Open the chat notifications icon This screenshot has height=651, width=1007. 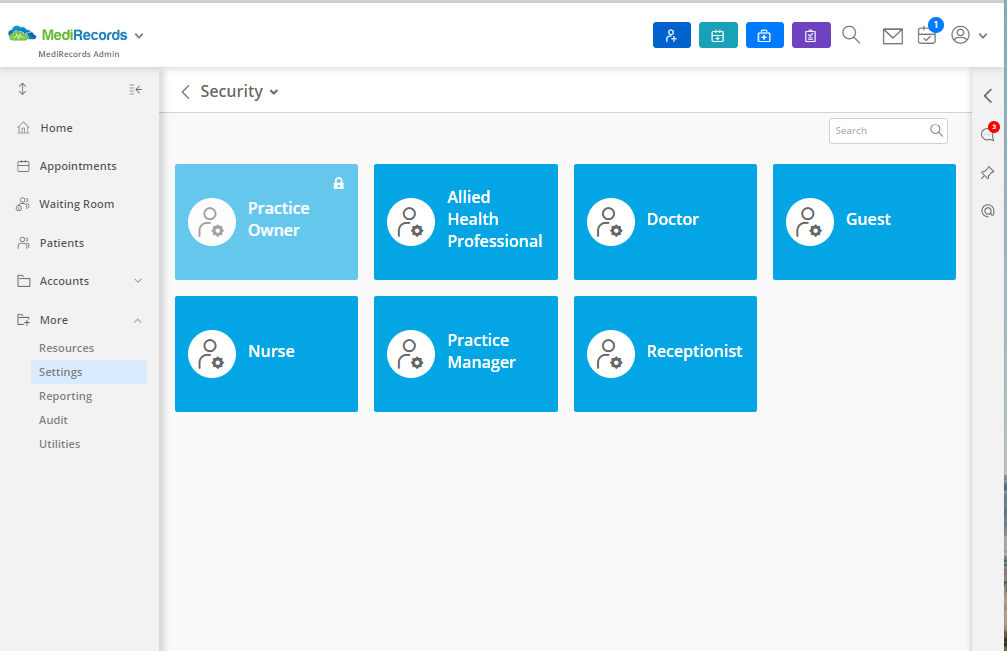[988, 134]
